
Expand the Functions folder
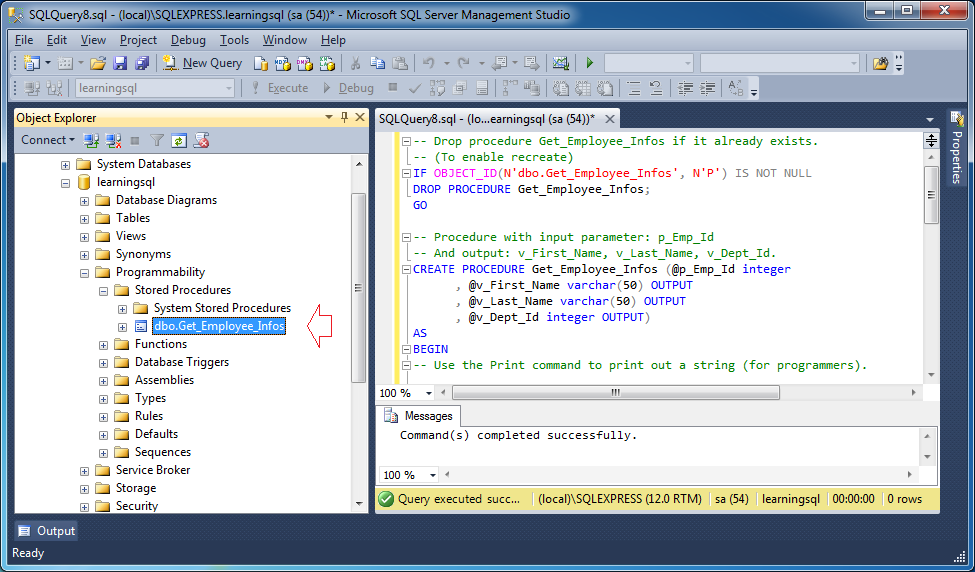pyautogui.click(x=103, y=345)
